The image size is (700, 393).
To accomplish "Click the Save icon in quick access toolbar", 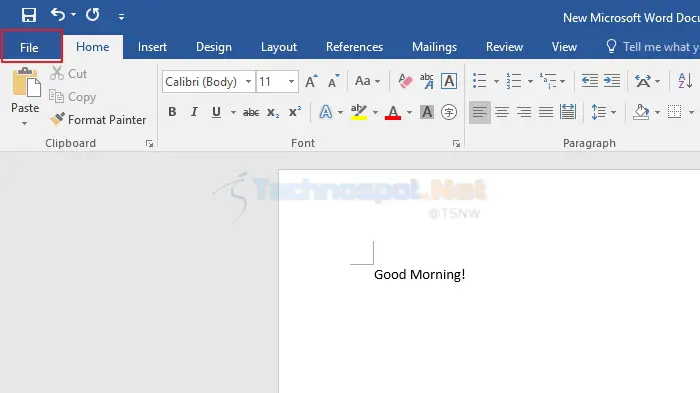I will (29, 15).
